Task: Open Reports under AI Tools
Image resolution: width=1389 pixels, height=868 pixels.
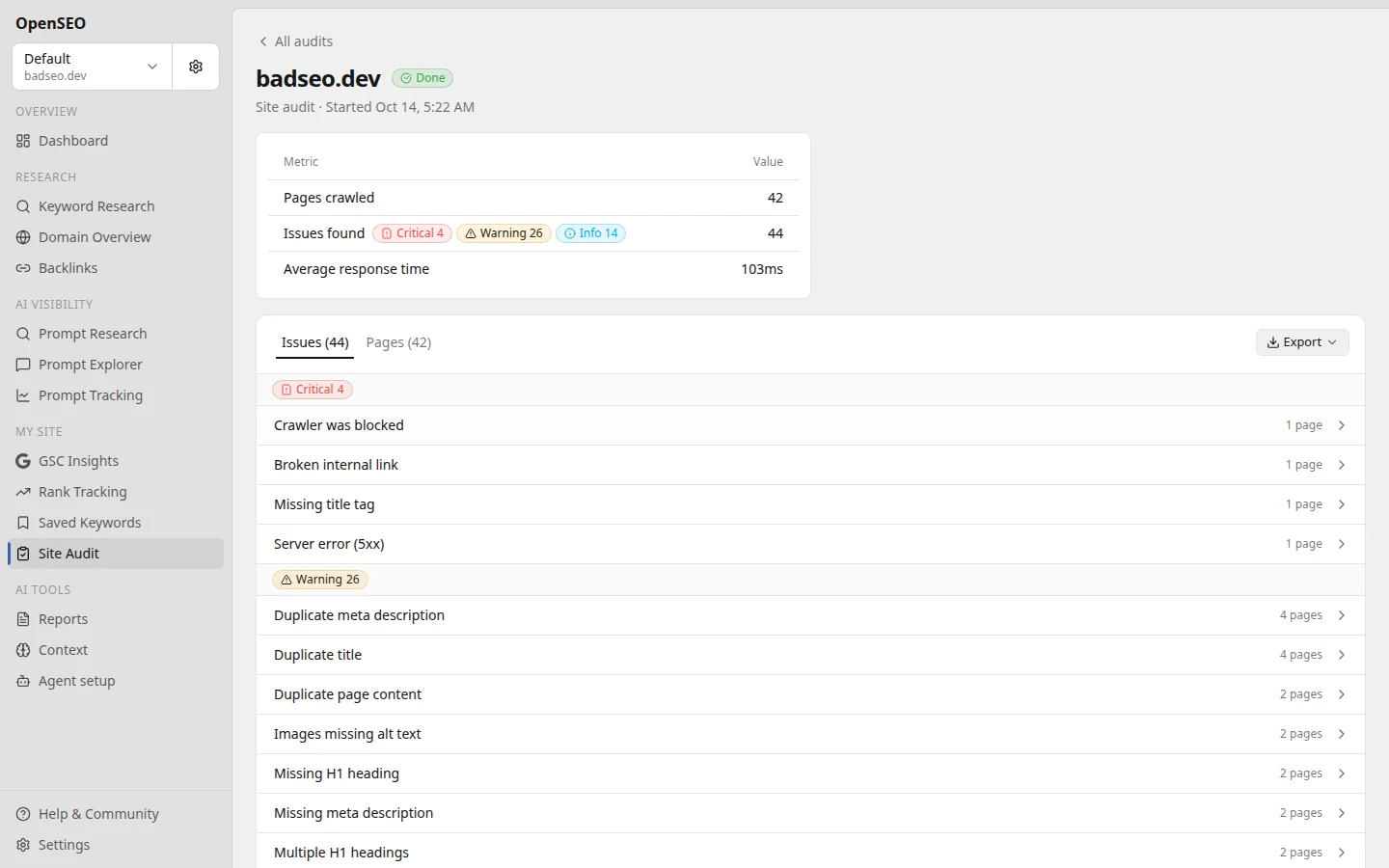Action: 116,619
